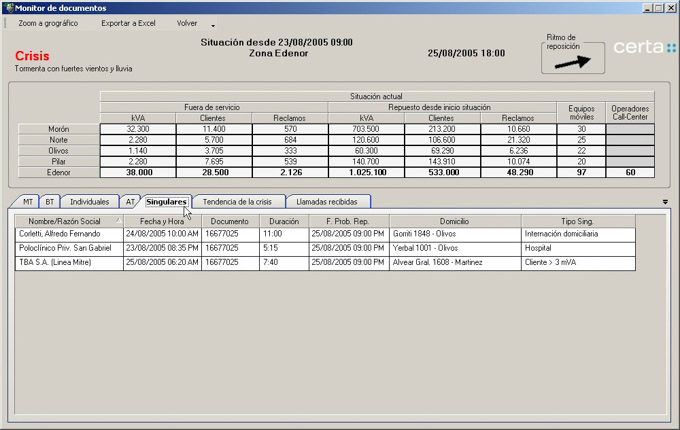Select the AT tab

(130, 202)
